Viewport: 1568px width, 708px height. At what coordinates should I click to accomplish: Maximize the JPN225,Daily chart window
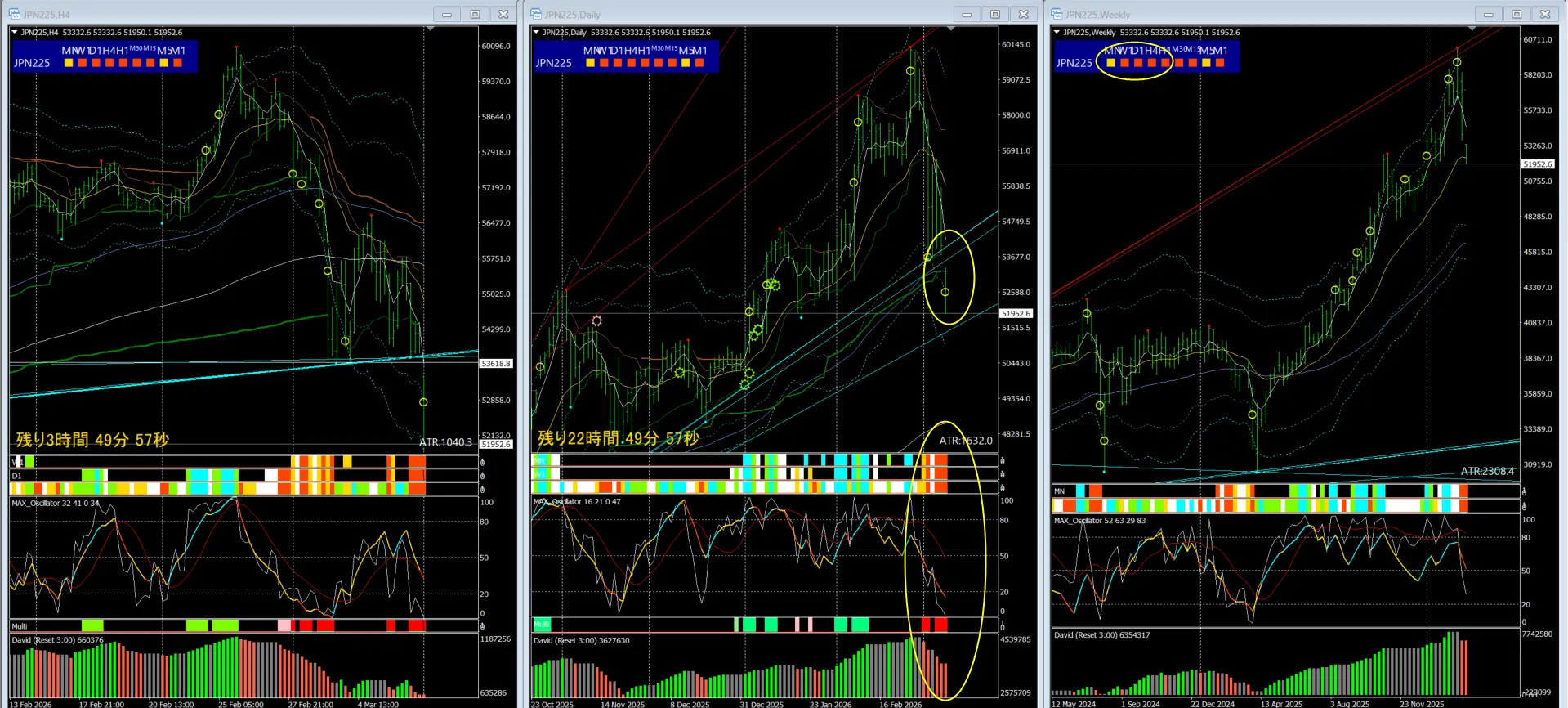(994, 14)
